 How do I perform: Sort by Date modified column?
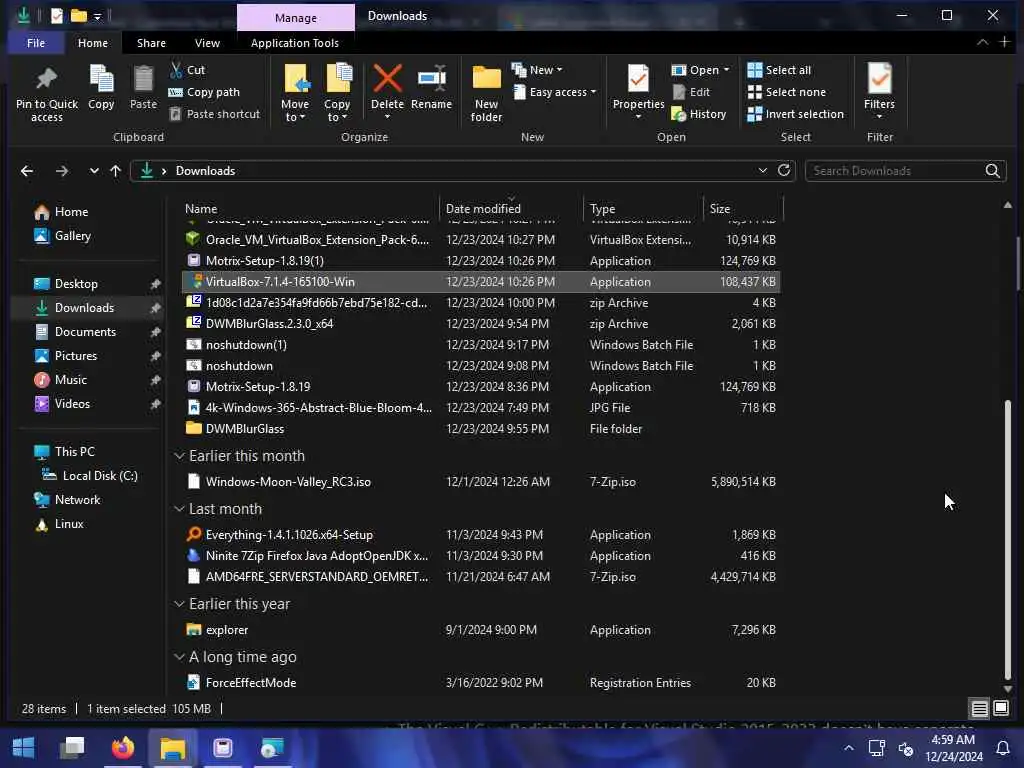tap(511, 208)
